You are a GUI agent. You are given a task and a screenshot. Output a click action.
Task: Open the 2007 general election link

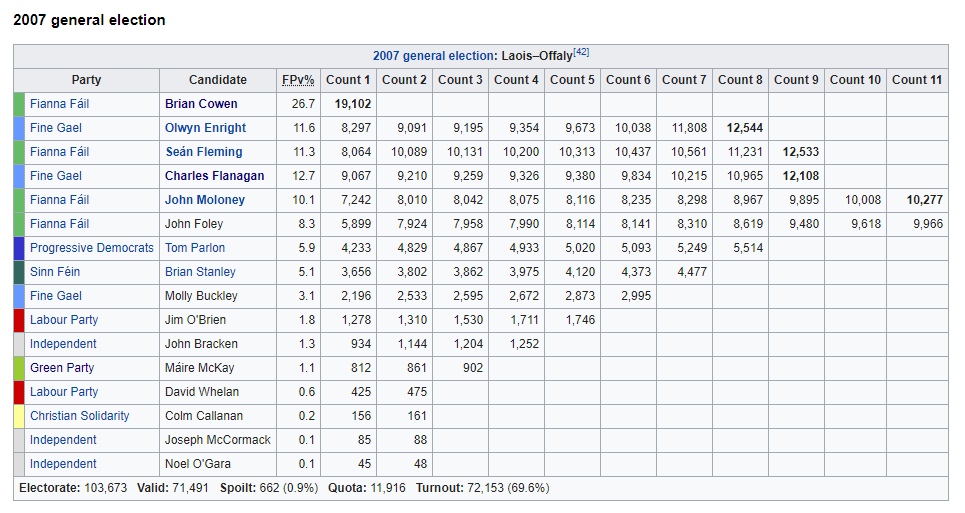434,56
